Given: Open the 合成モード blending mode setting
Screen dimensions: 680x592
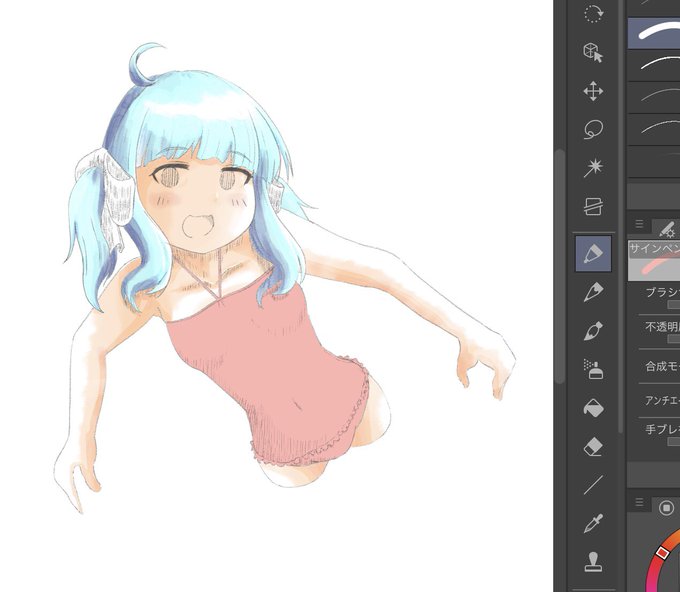Looking at the screenshot, I should click(x=662, y=367).
